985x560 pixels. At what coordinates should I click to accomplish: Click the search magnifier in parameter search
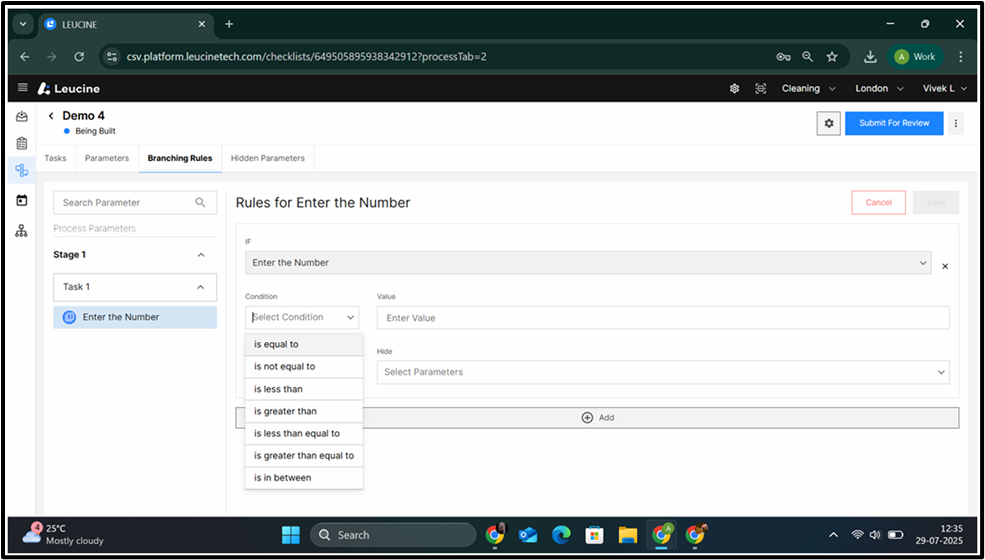pyautogui.click(x=201, y=202)
